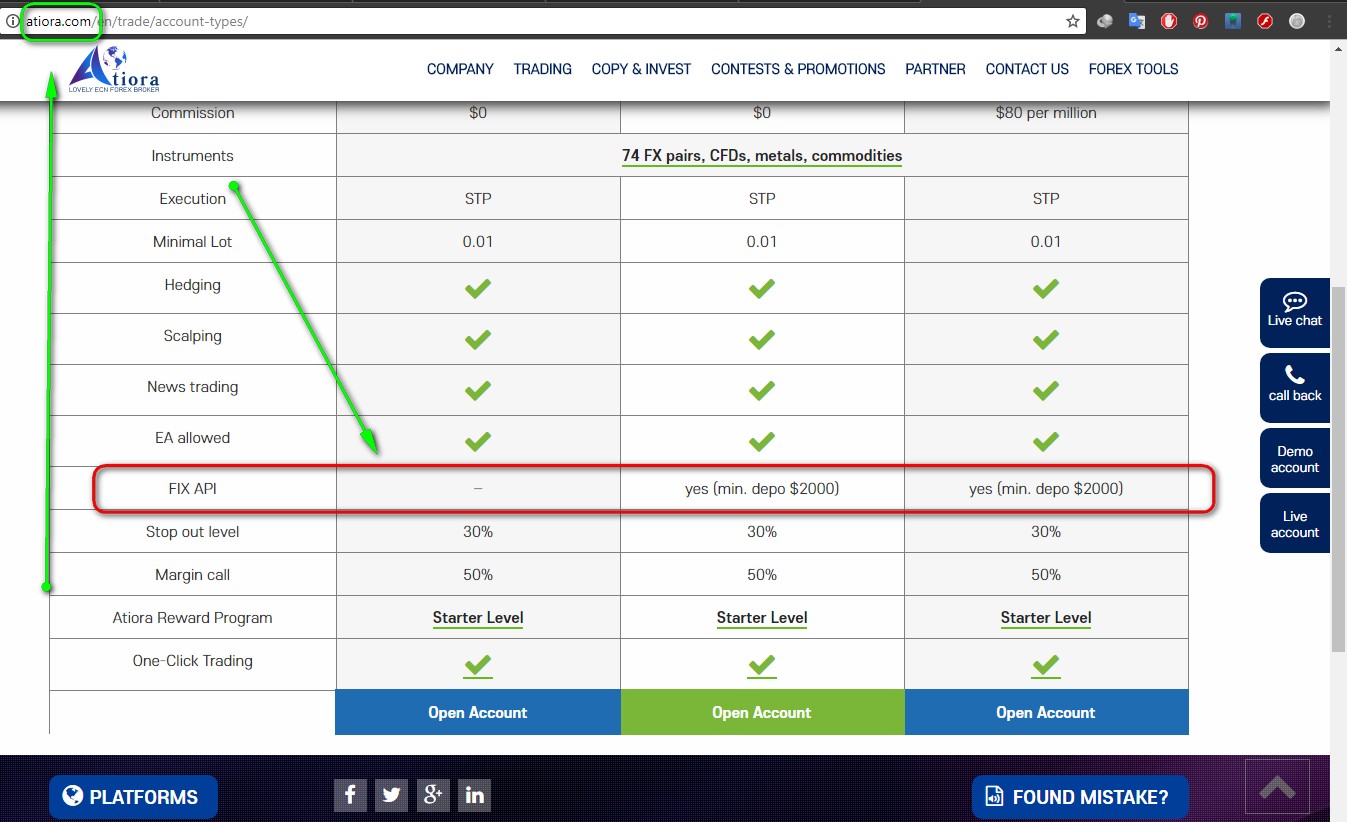This screenshot has width=1347, height=822.
Task: Click the Atiora logo
Action: point(114,70)
